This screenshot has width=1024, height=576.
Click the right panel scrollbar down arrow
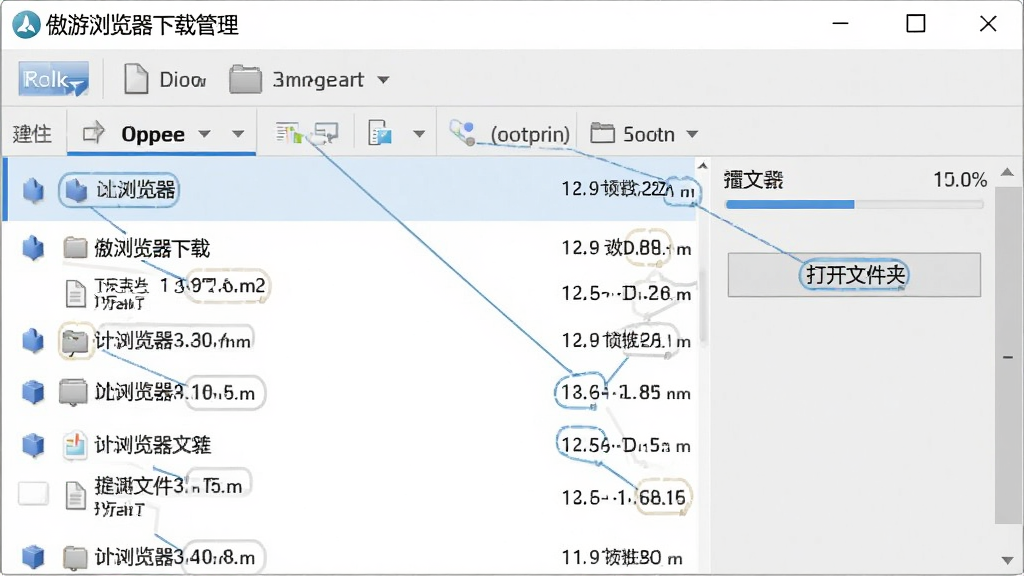click(x=1007, y=560)
